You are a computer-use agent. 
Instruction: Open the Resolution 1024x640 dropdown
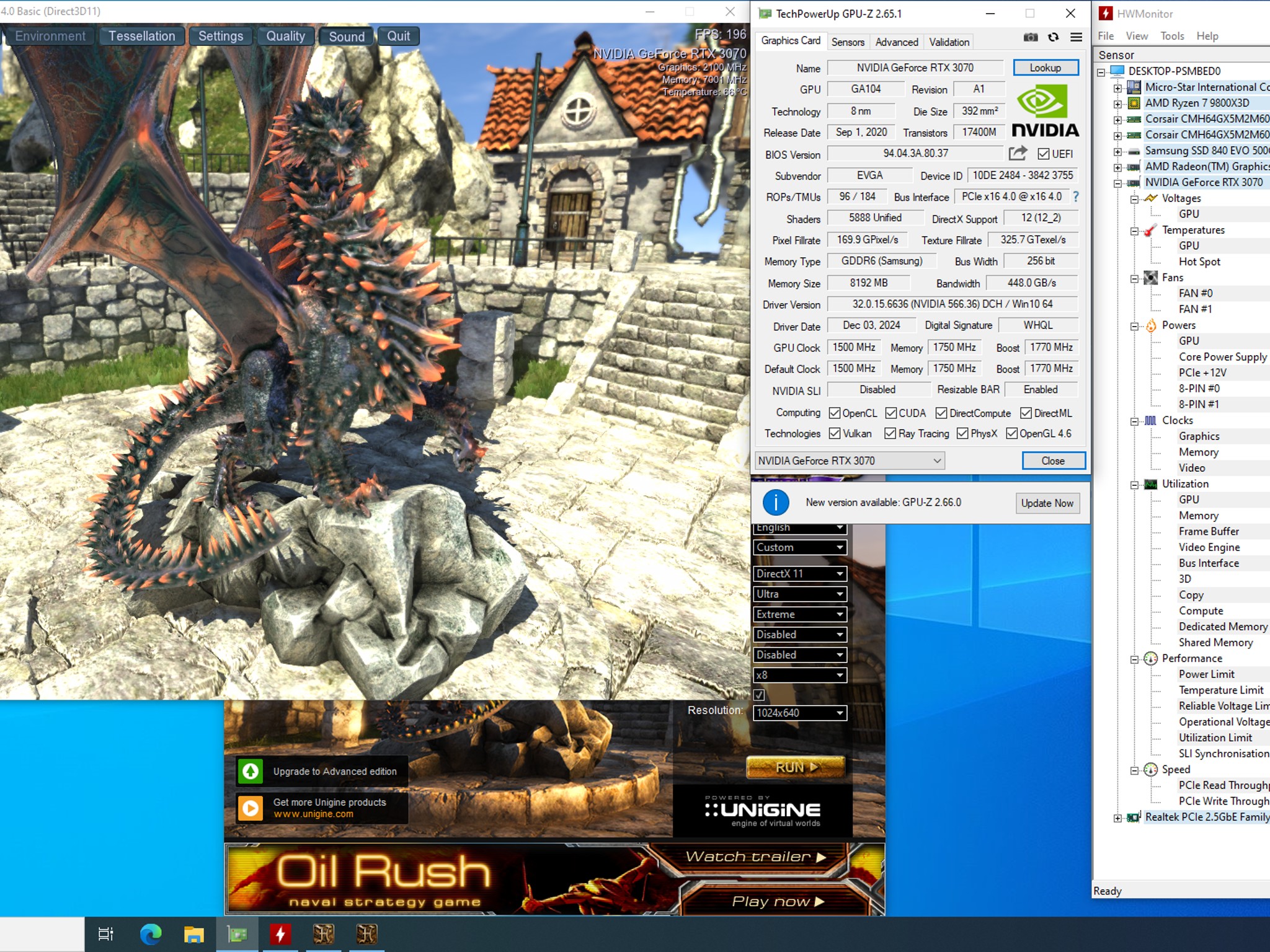799,713
